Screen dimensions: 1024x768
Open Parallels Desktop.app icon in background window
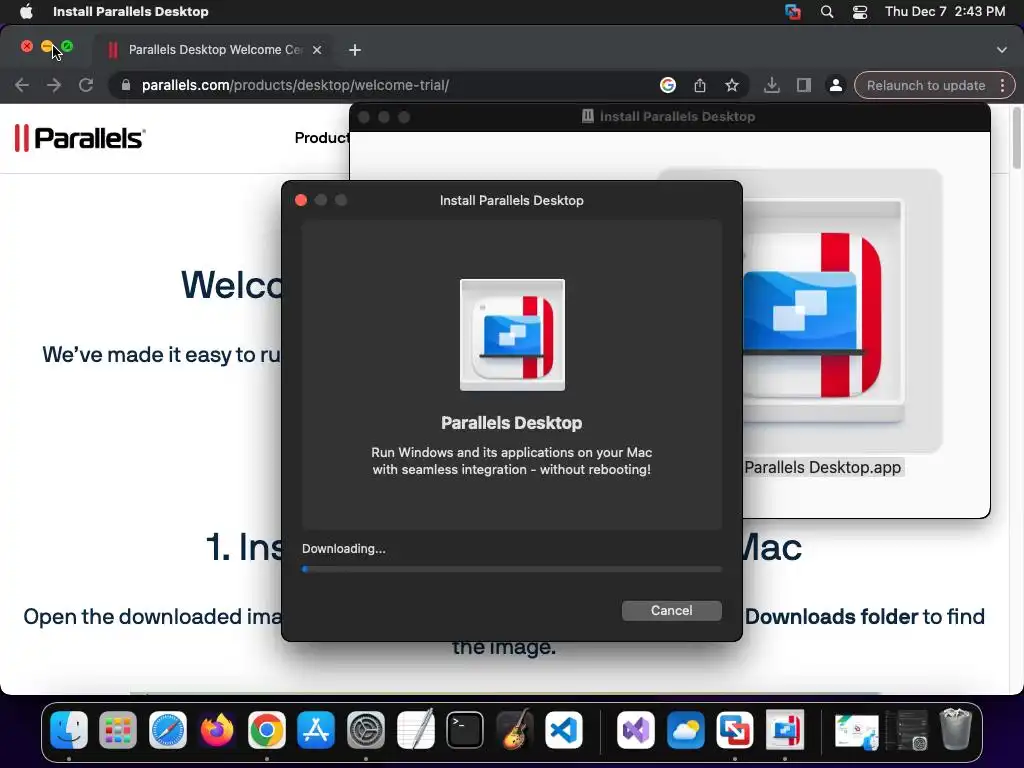(823, 313)
